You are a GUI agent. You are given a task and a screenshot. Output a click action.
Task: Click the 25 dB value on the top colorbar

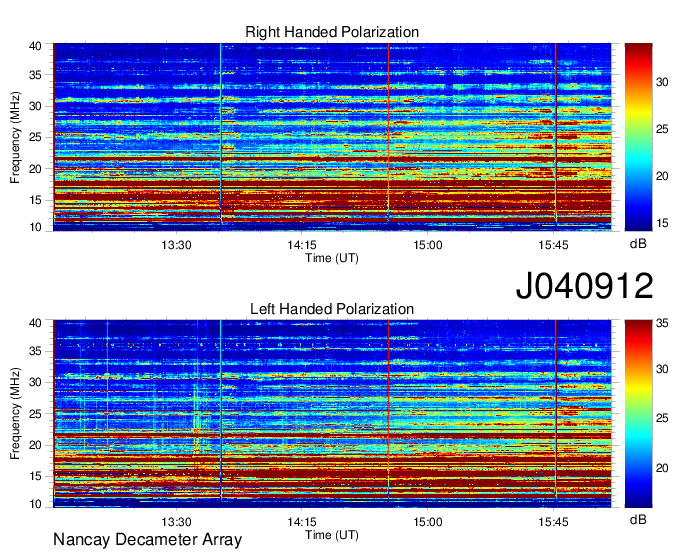(x=662, y=129)
